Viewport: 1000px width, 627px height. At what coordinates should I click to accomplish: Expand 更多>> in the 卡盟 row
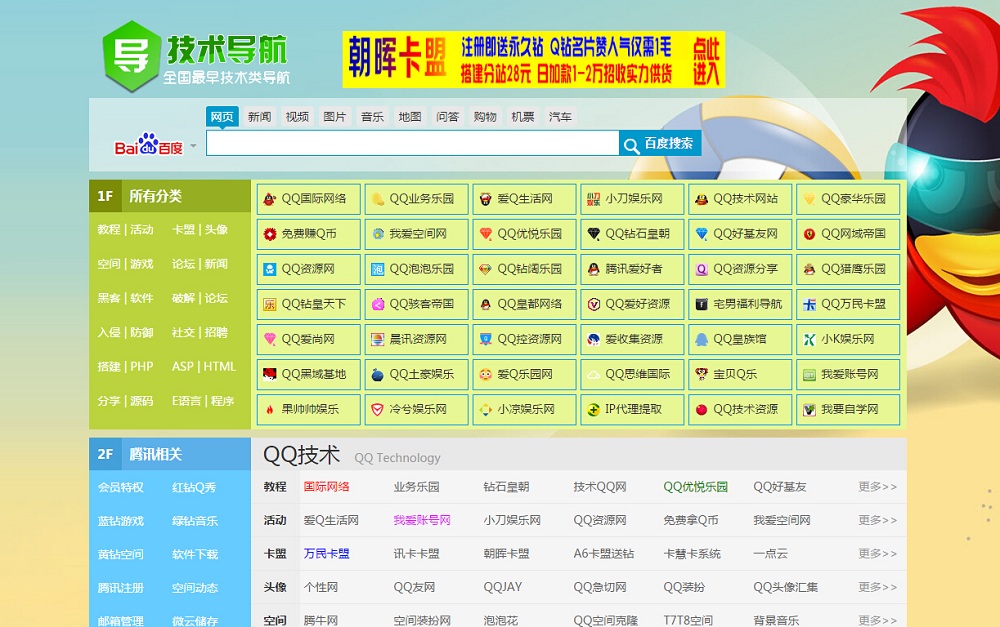click(878, 553)
